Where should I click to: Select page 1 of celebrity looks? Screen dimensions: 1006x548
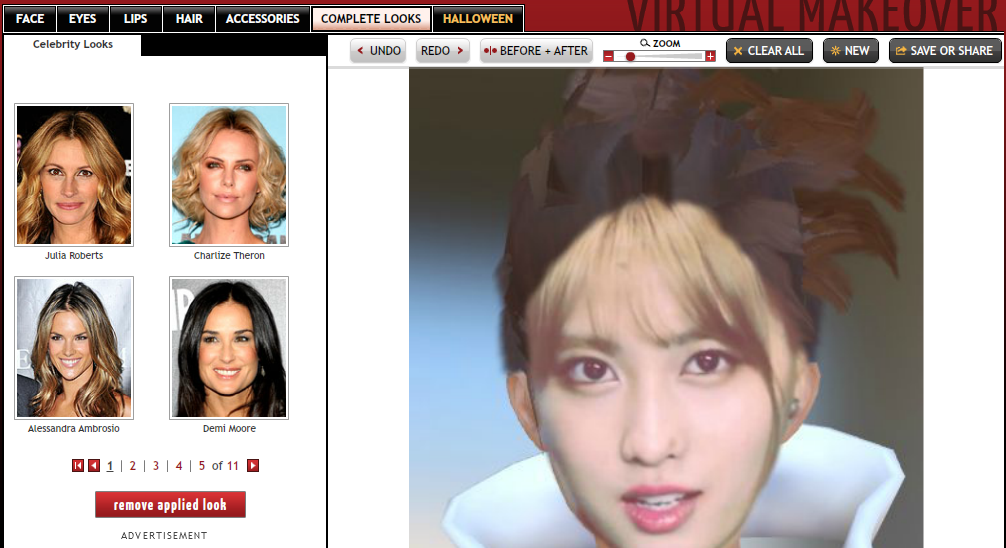coord(110,466)
